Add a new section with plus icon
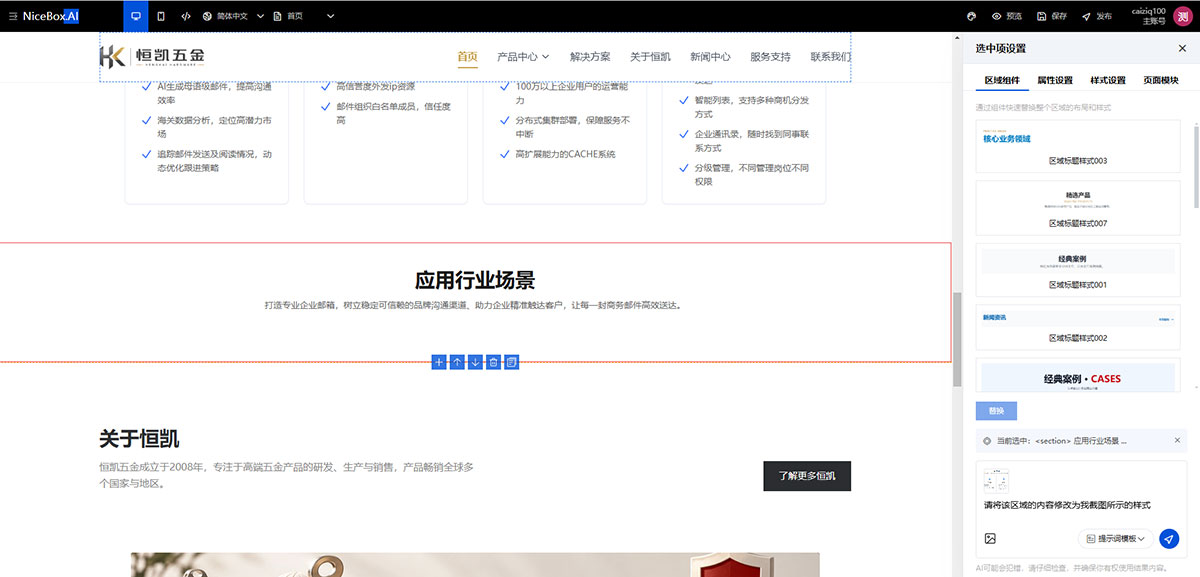This screenshot has height=577, width=1200. (439, 361)
